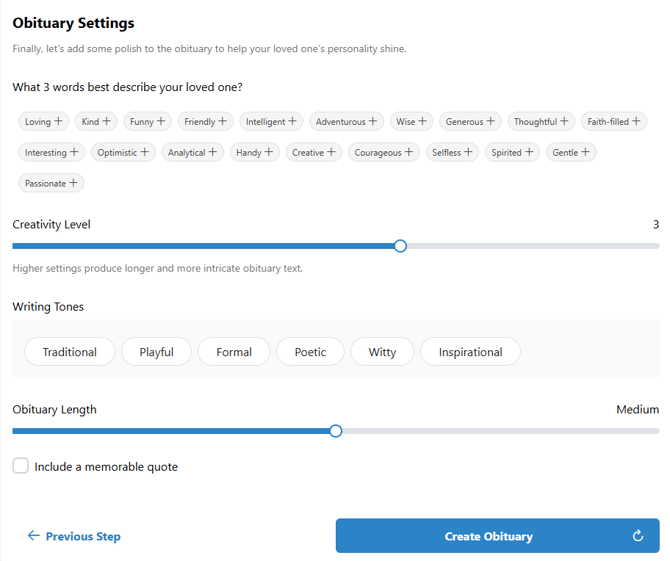
Task: Add Courageous using its plus icon
Action: pos(409,152)
